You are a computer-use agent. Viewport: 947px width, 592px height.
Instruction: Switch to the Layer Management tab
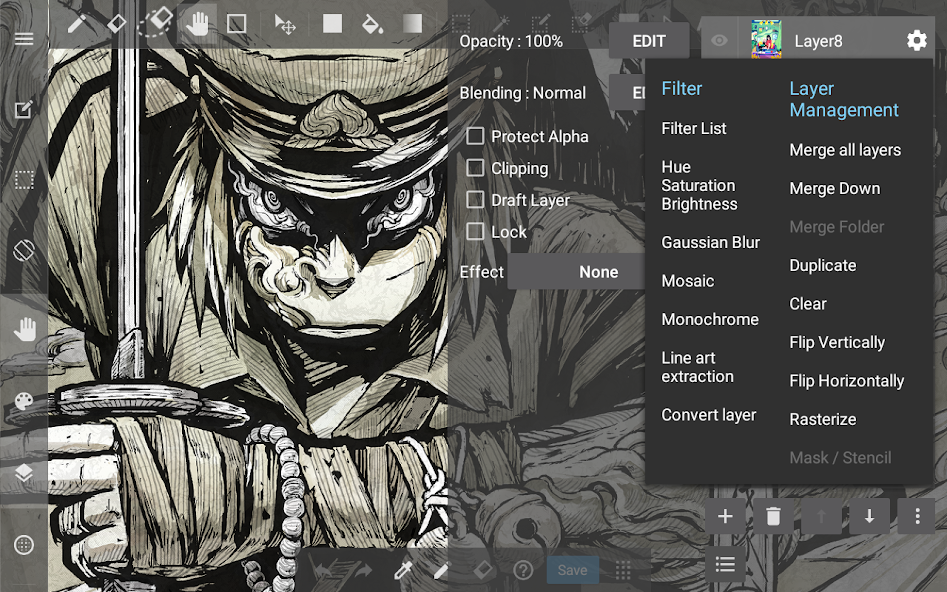844,99
